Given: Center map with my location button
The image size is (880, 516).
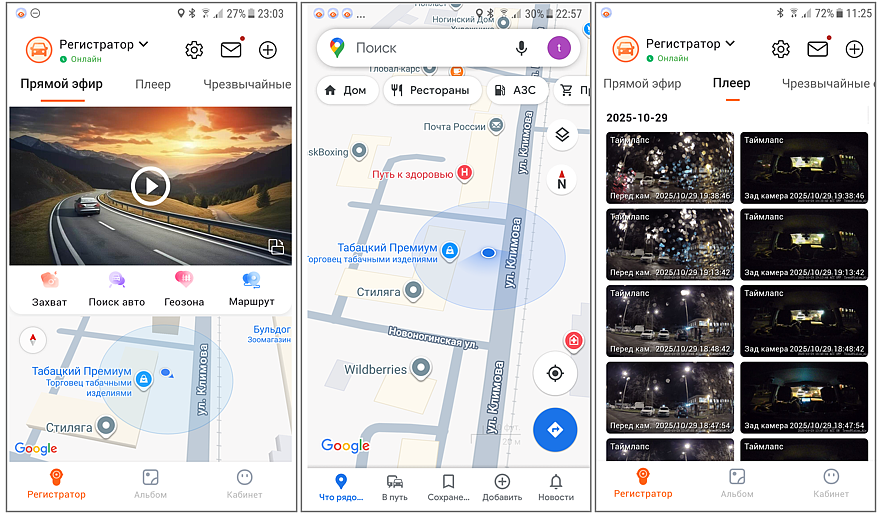Looking at the screenshot, I should point(556,374).
